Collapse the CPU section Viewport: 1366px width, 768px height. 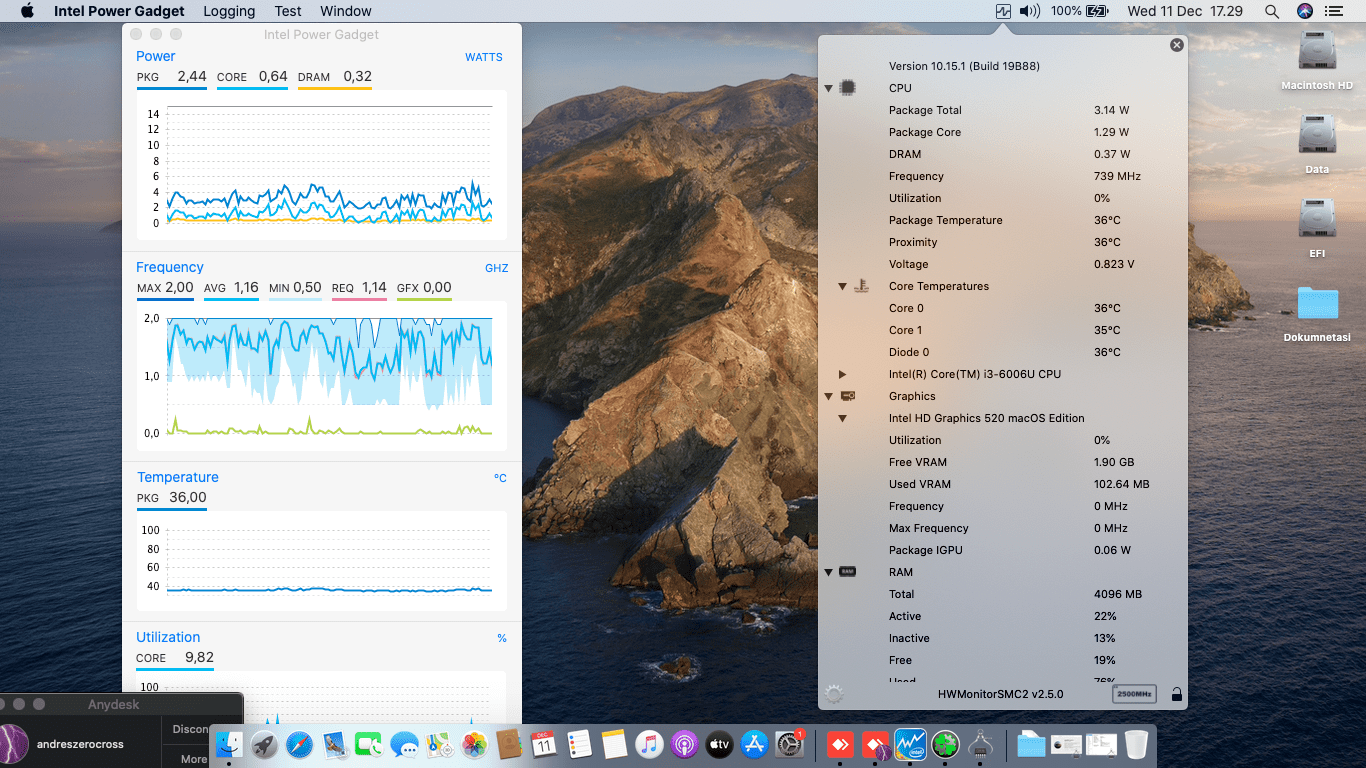pyautogui.click(x=828, y=88)
